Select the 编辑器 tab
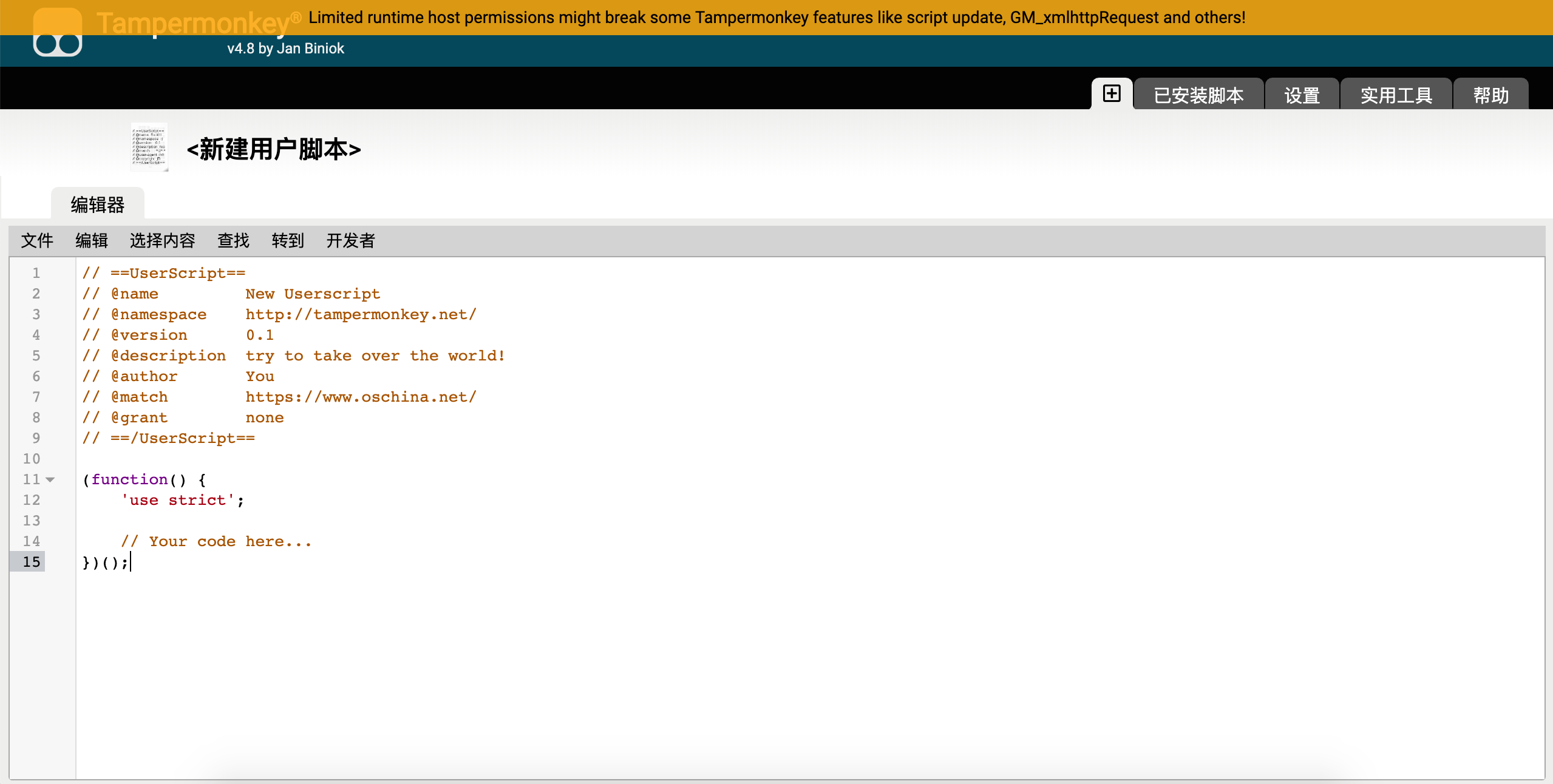Screen dimensions: 1553x784 pos(98,204)
